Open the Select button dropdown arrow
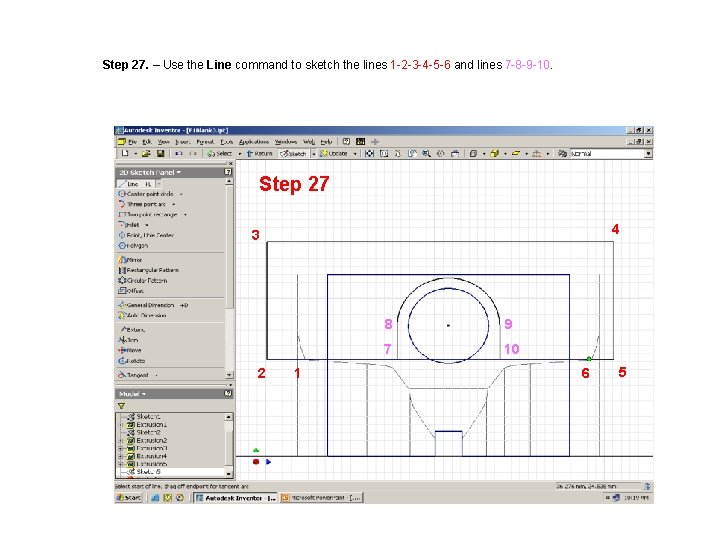This screenshot has height=540, width=720. (239, 154)
